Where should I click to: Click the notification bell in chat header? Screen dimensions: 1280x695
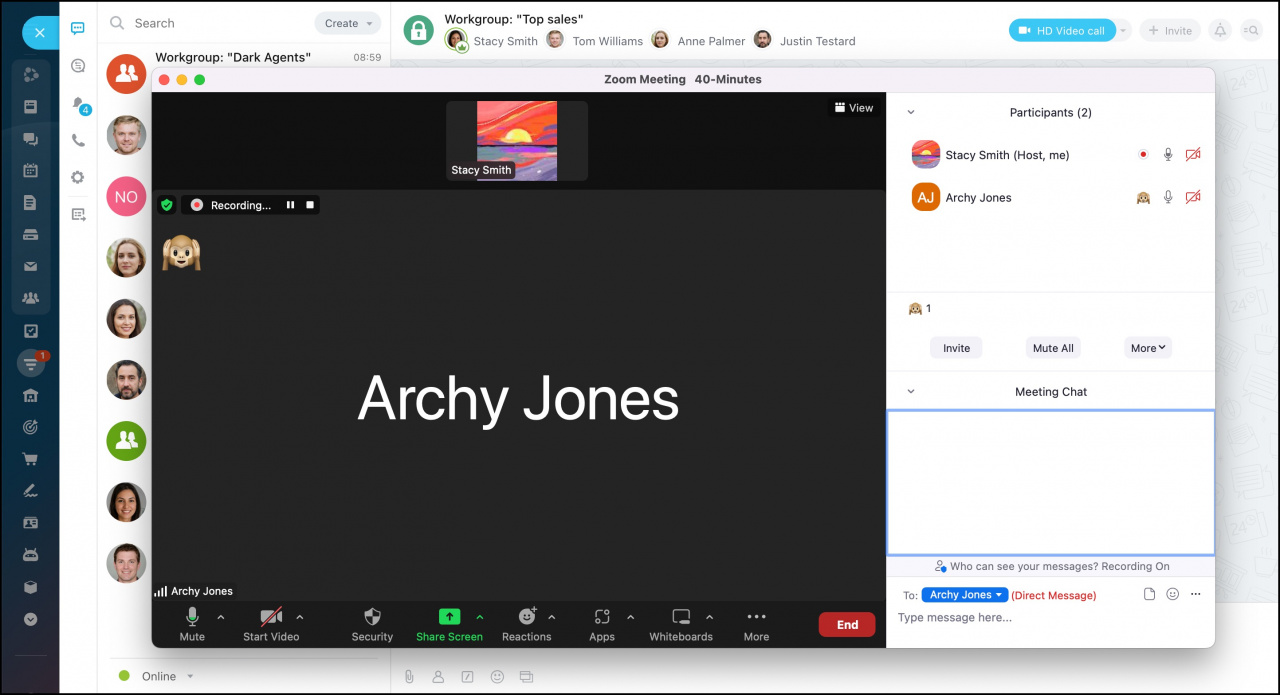point(1220,31)
